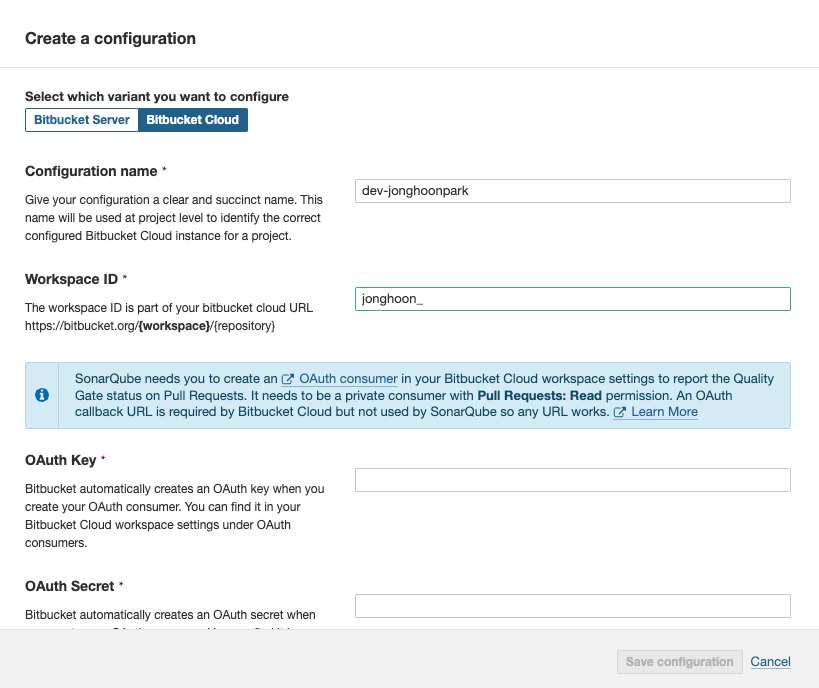This screenshot has height=688, width=819.
Task: Focus the OAuth Secret input field
Action: (572, 606)
